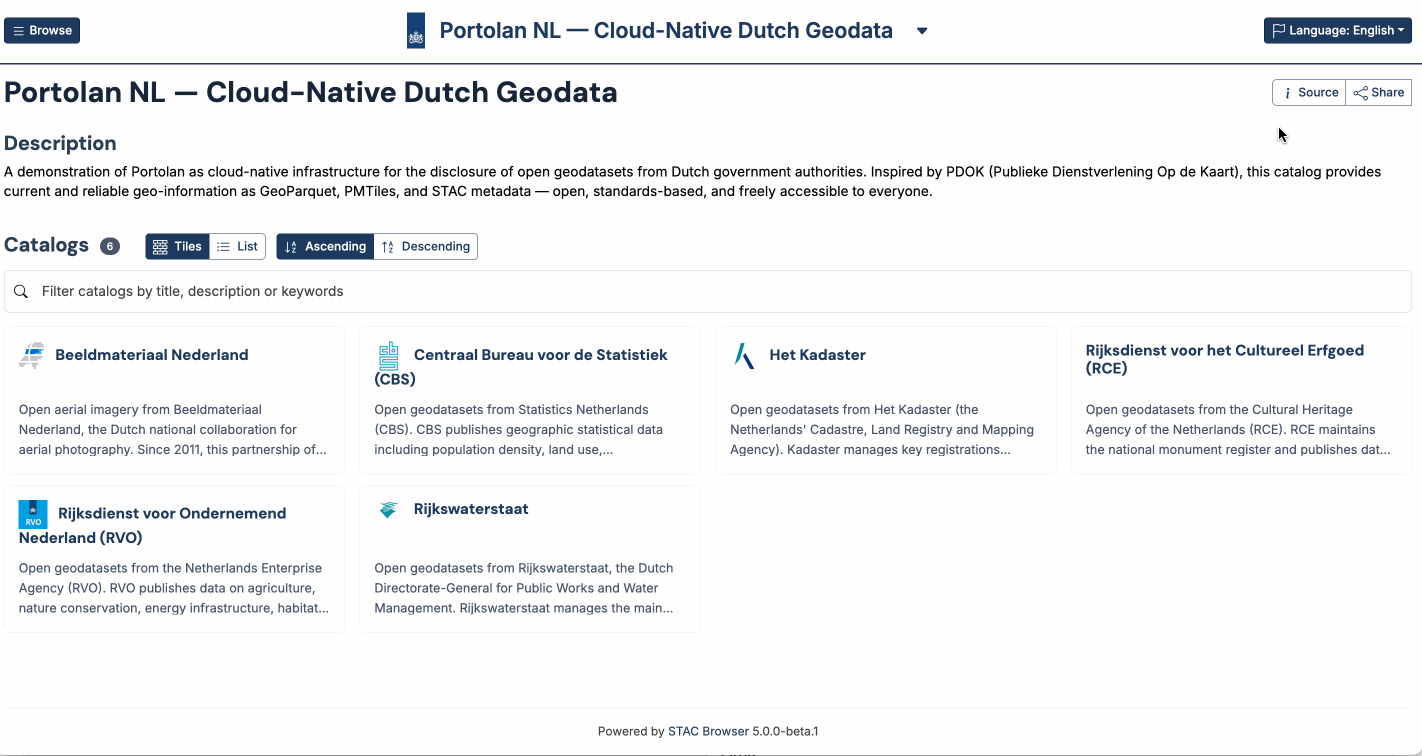
Task: Click the RVO logo icon
Action: (33, 514)
